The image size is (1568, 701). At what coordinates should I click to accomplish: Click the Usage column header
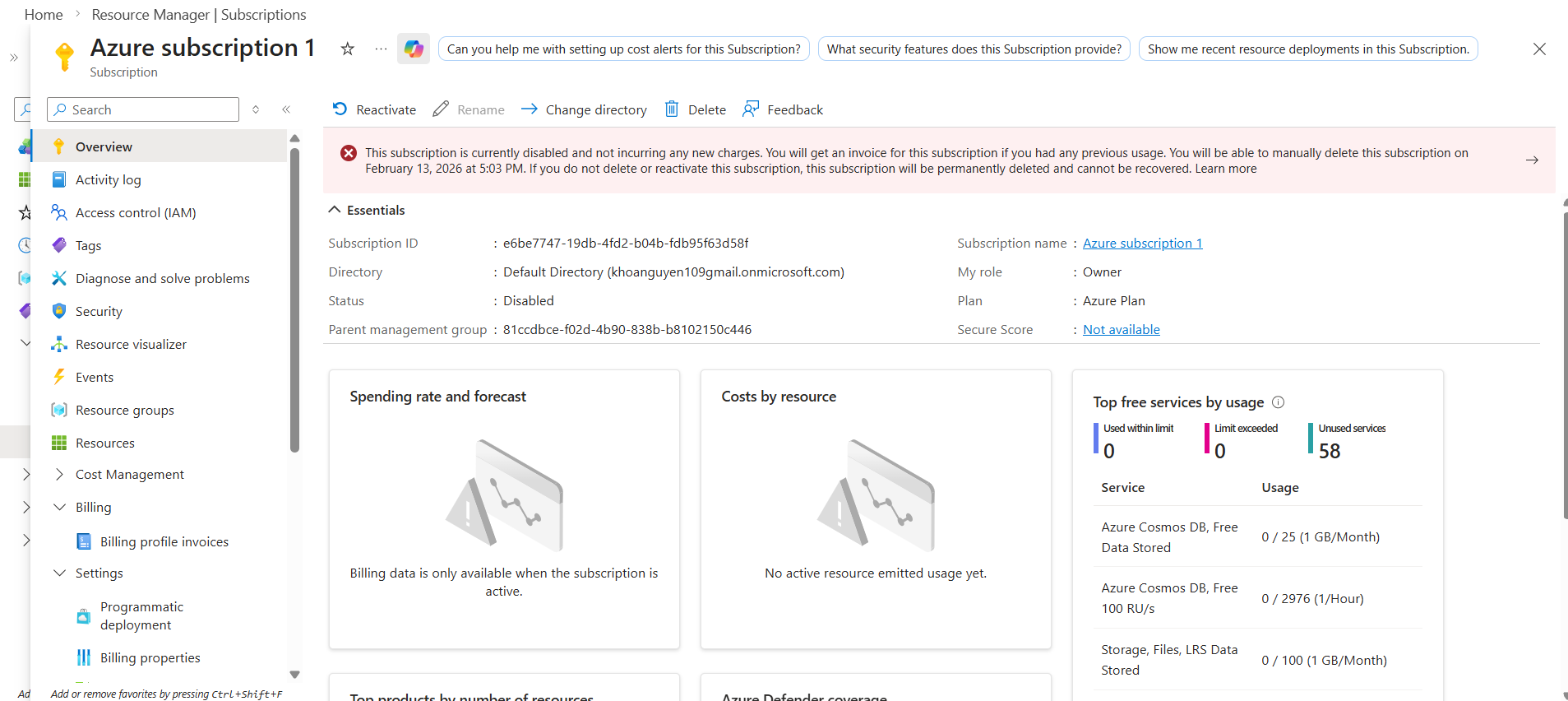coord(1280,487)
